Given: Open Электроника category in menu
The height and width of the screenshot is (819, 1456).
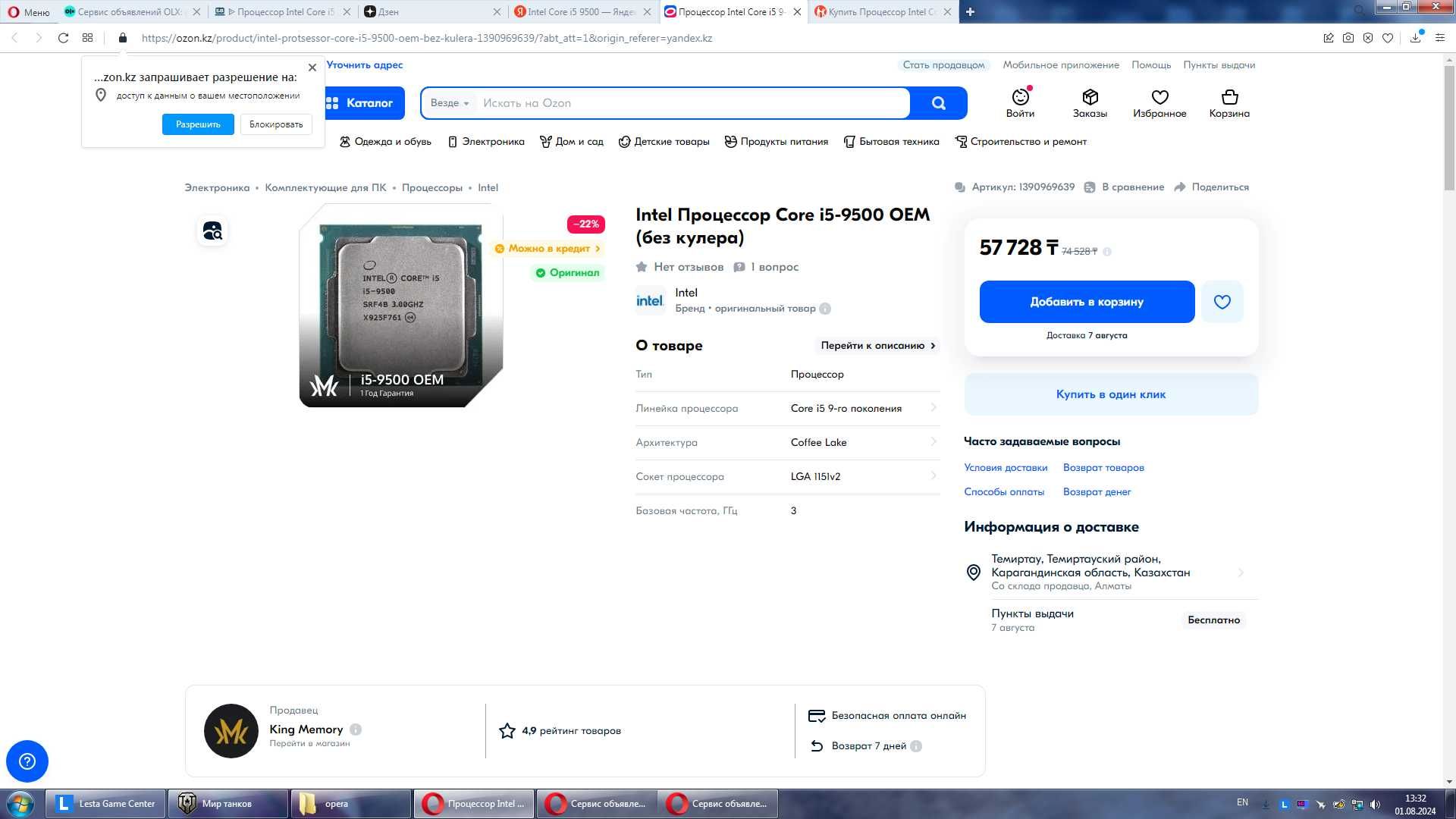Looking at the screenshot, I should coord(486,142).
